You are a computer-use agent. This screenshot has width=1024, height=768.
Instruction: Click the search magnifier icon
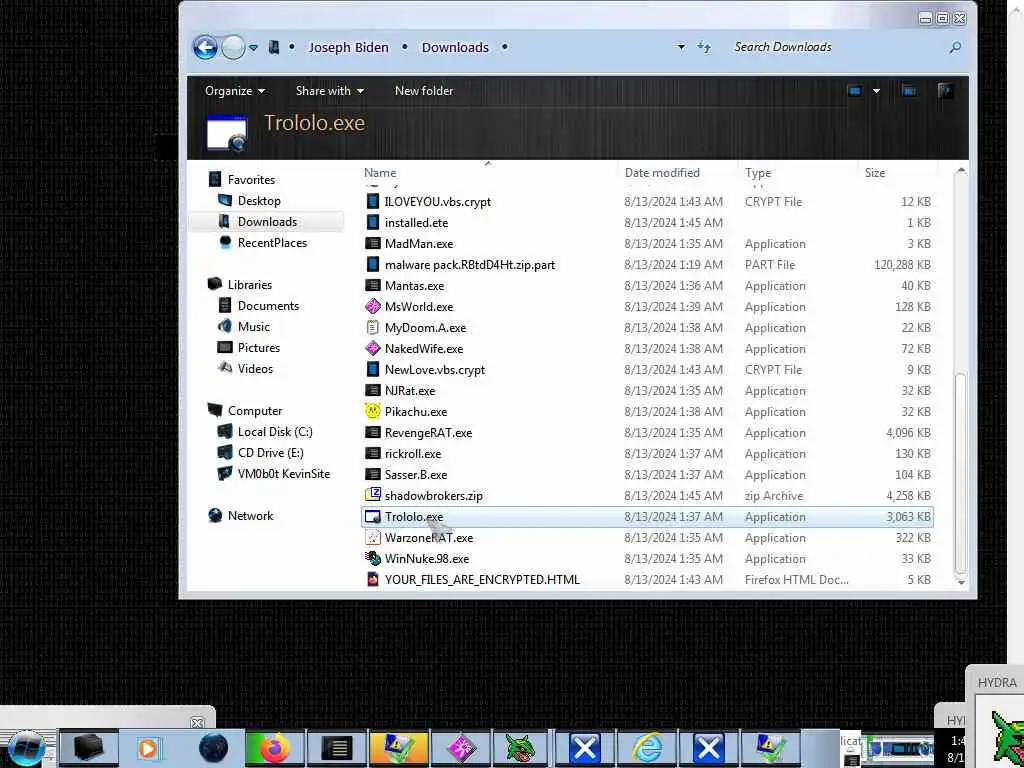[x=955, y=47]
